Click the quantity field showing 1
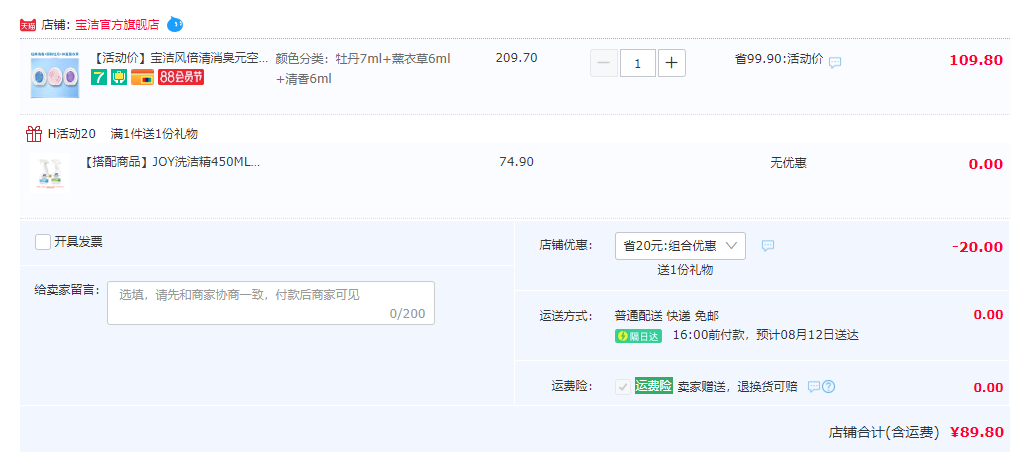The height and width of the screenshot is (452, 1032). click(x=638, y=63)
